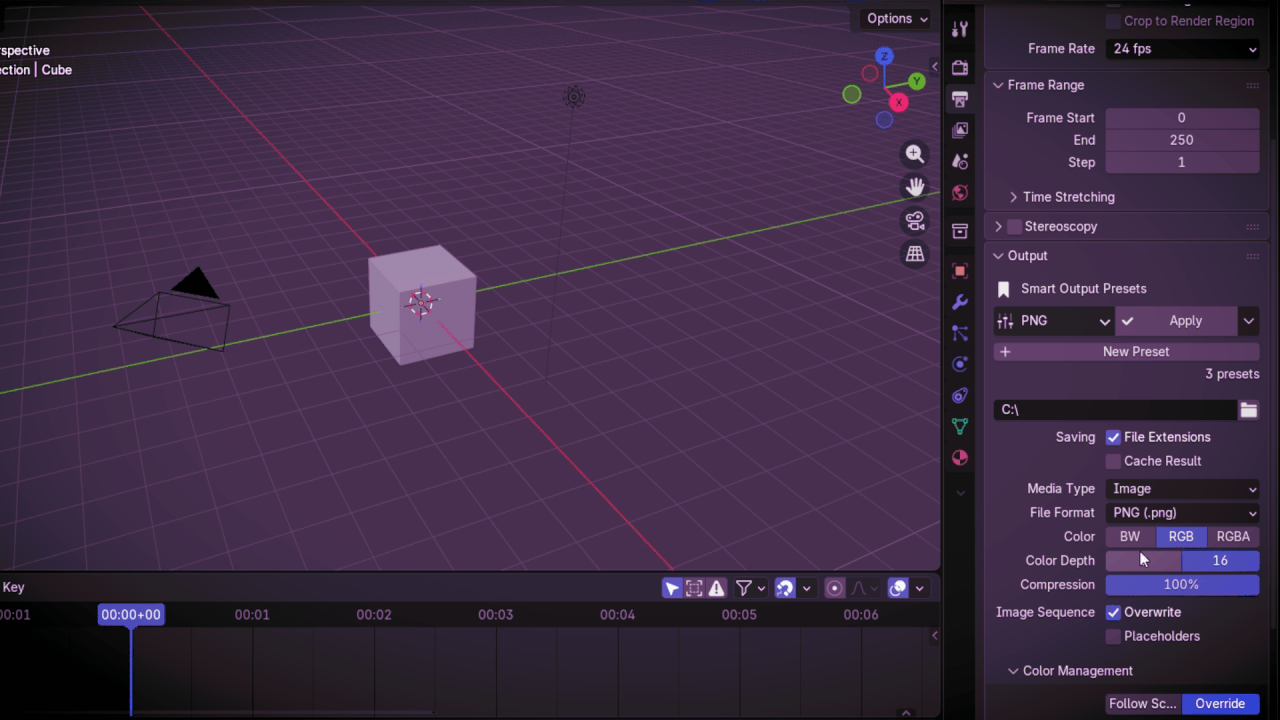Select BW color mode
Screen dimensions: 1280x720
(x=1130, y=537)
